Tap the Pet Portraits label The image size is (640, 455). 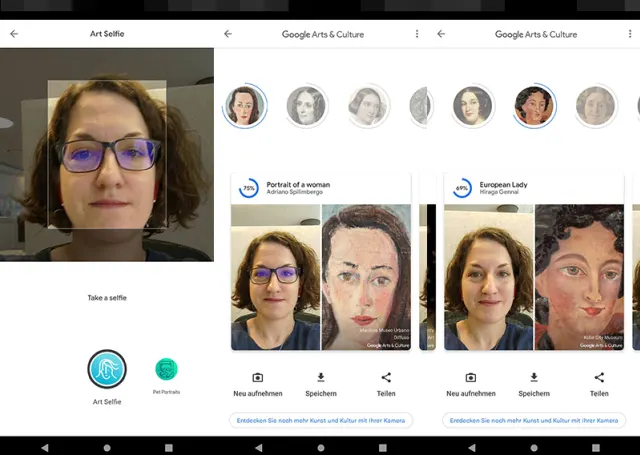tap(167, 392)
